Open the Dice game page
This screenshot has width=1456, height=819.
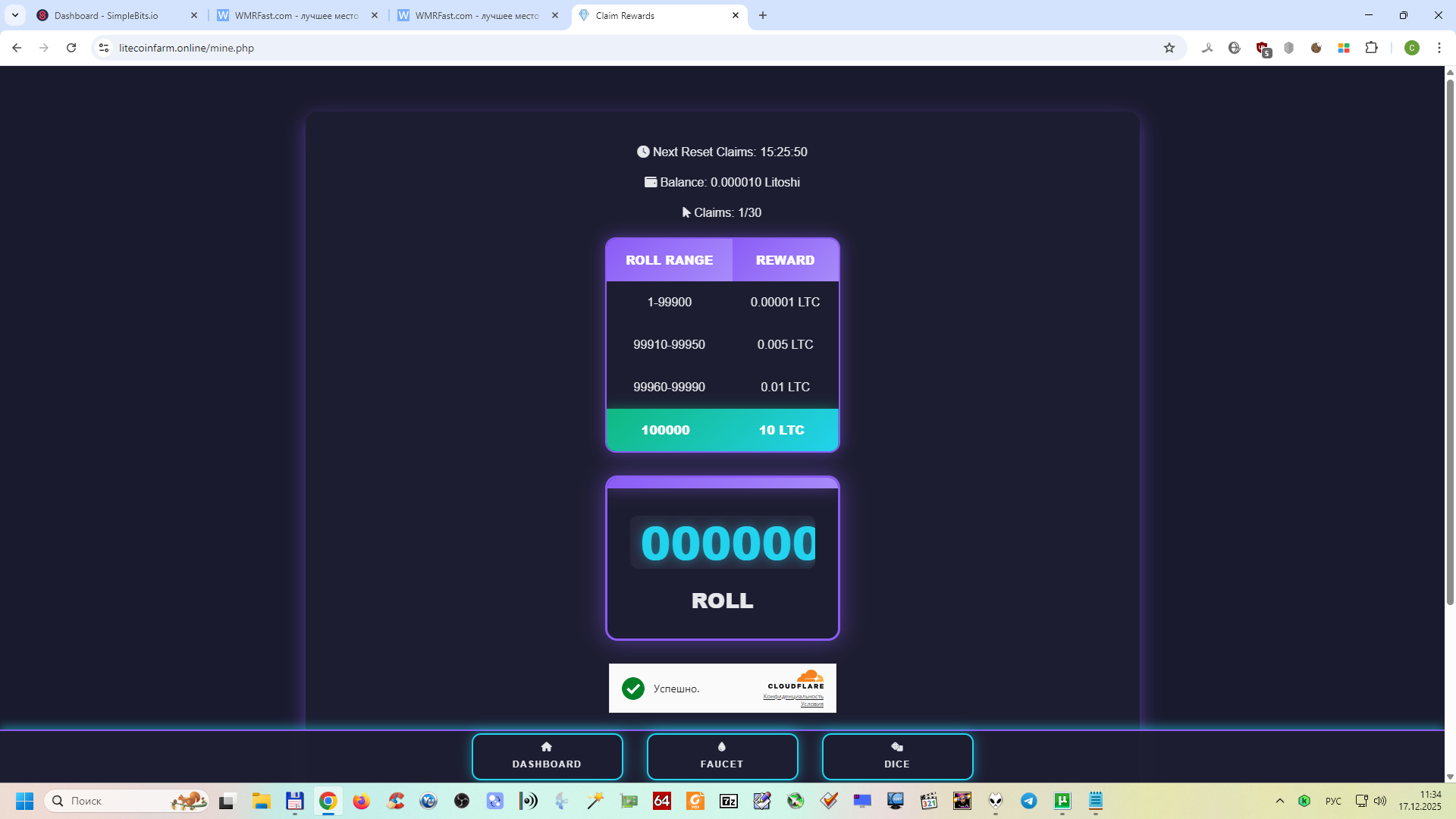tap(897, 756)
